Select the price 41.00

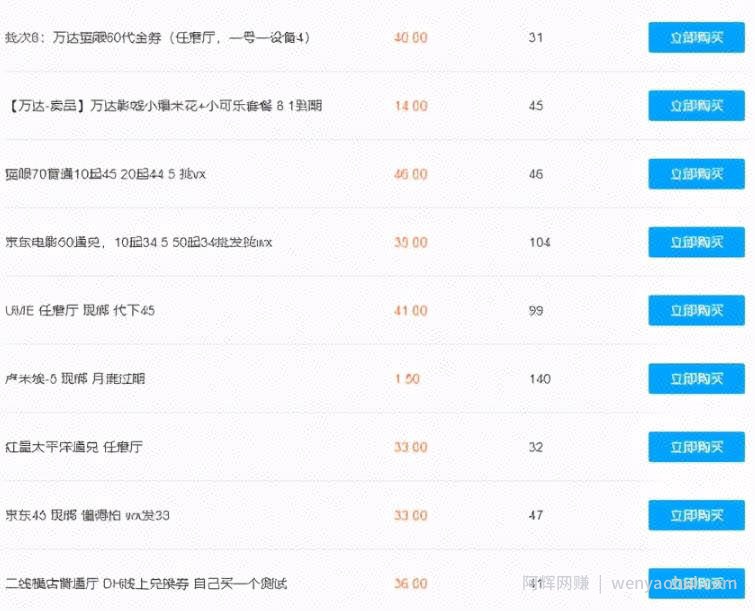pyautogui.click(x=411, y=311)
